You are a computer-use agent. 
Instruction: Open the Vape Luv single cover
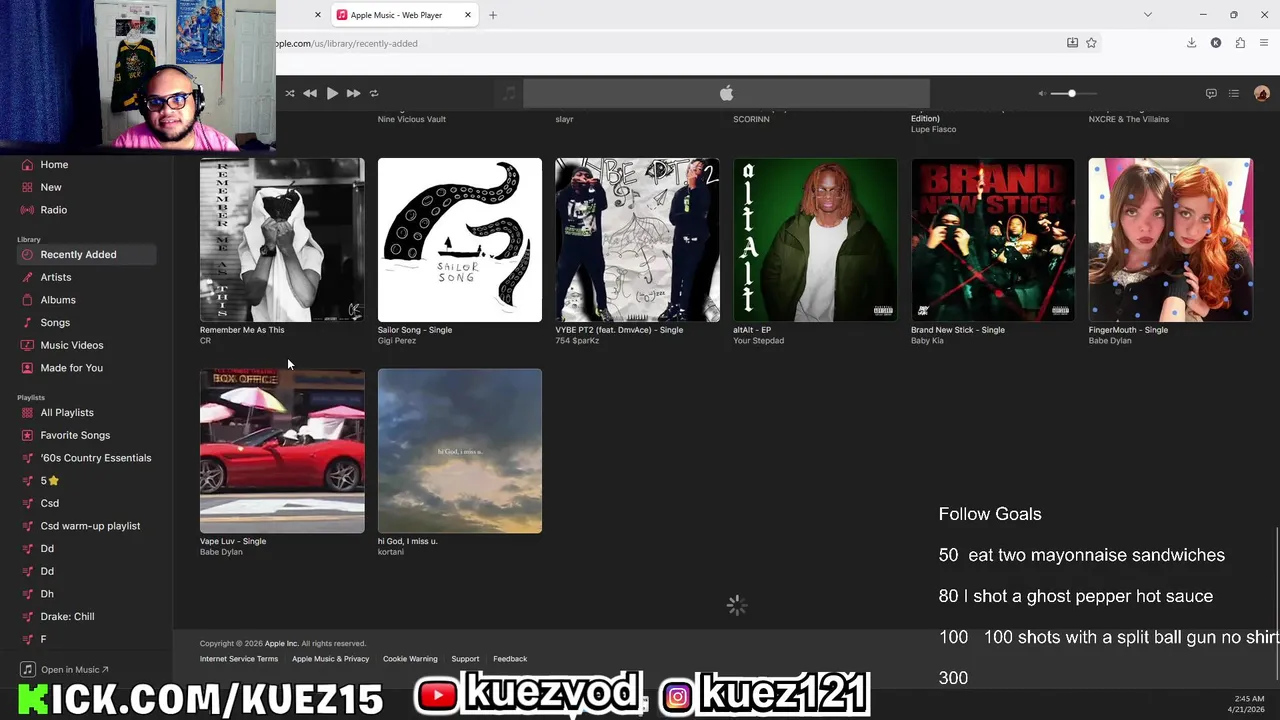[282, 451]
